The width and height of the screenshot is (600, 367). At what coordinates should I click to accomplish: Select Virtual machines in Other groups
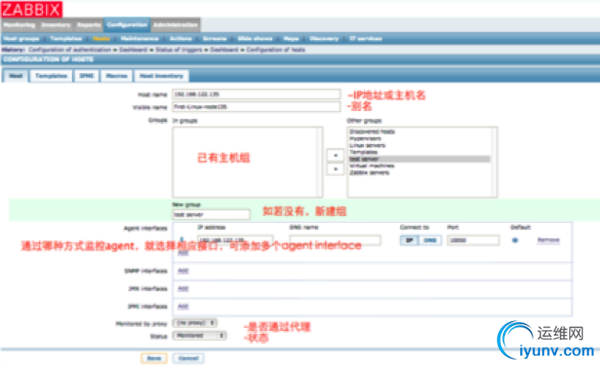[x=372, y=166]
